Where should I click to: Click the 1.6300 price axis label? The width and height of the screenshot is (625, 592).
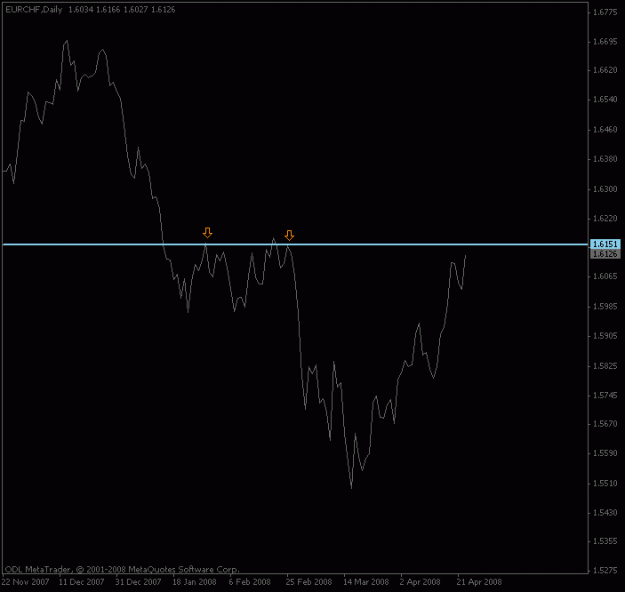click(x=605, y=189)
